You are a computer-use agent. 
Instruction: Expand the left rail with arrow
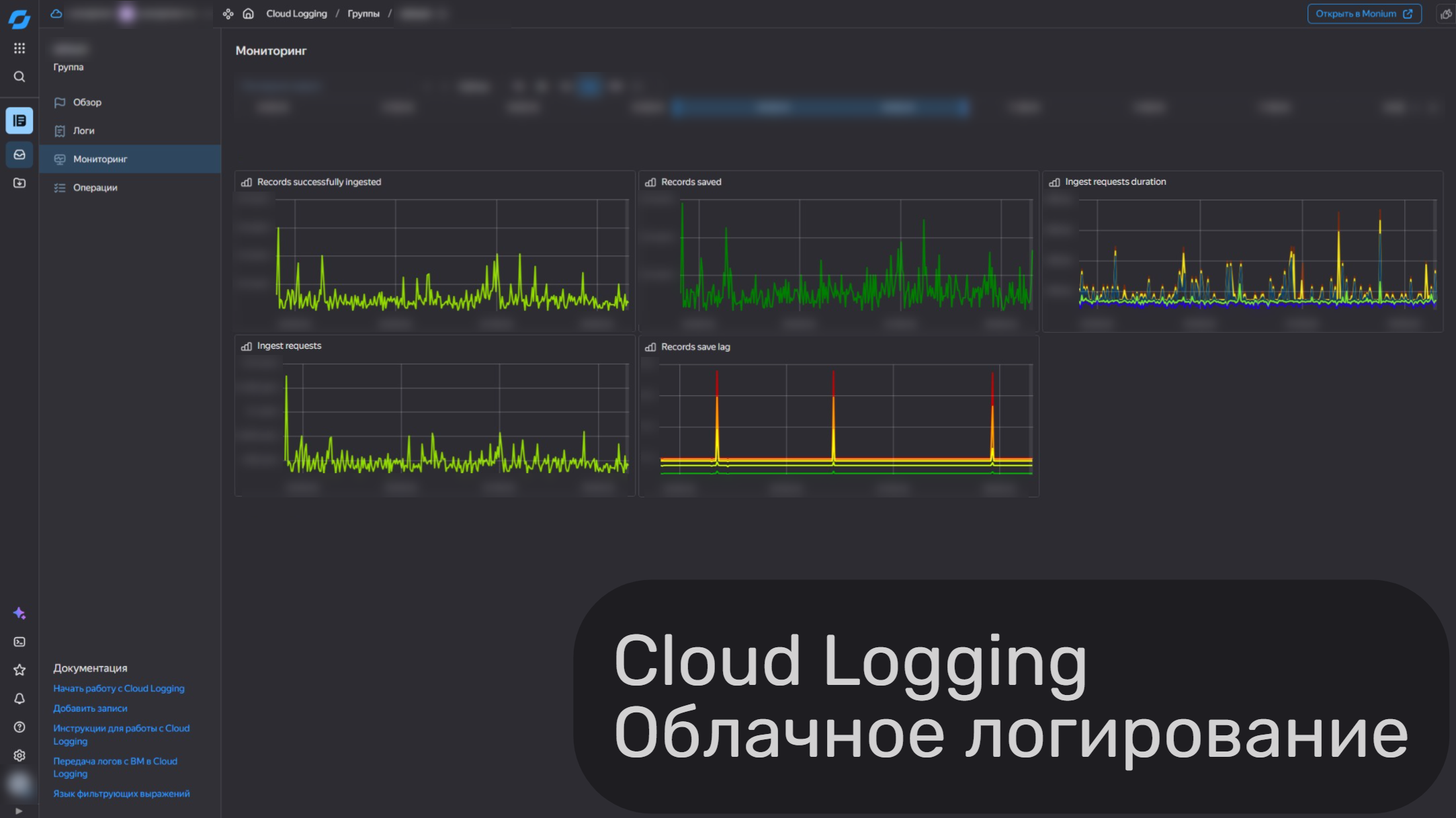pyautogui.click(x=19, y=811)
